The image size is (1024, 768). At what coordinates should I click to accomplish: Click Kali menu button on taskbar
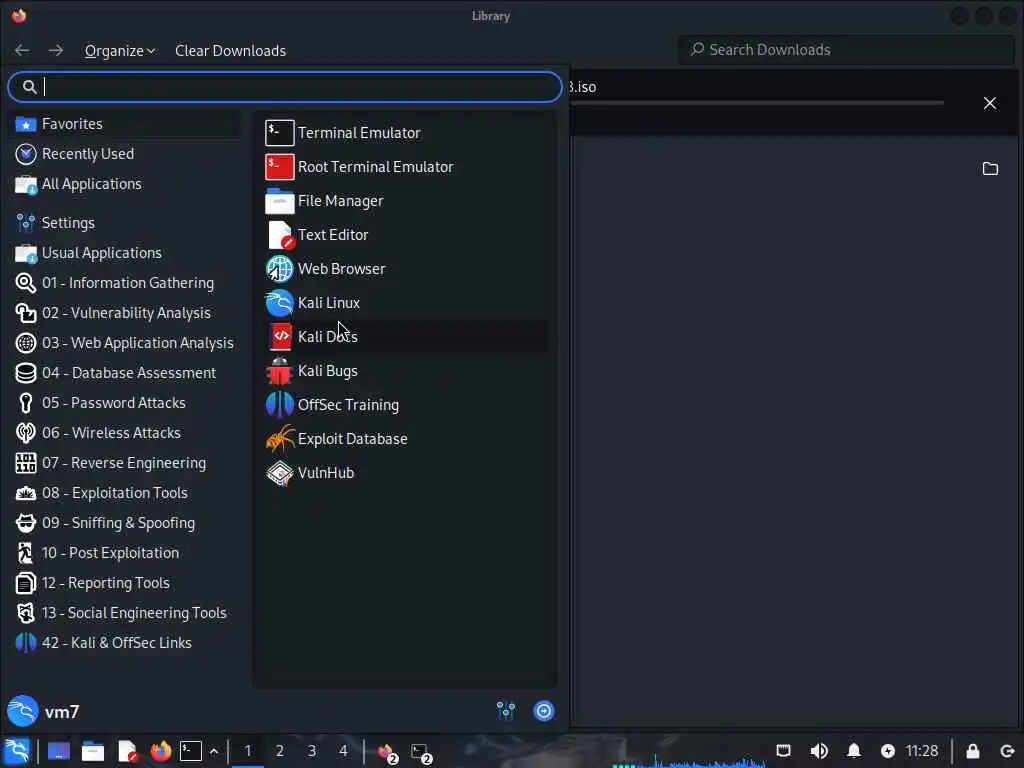(17, 751)
